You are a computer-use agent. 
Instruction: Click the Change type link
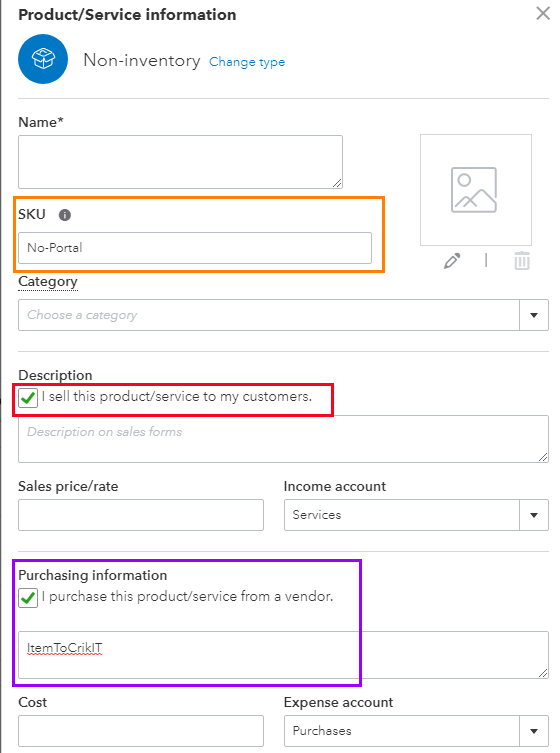pos(247,62)
